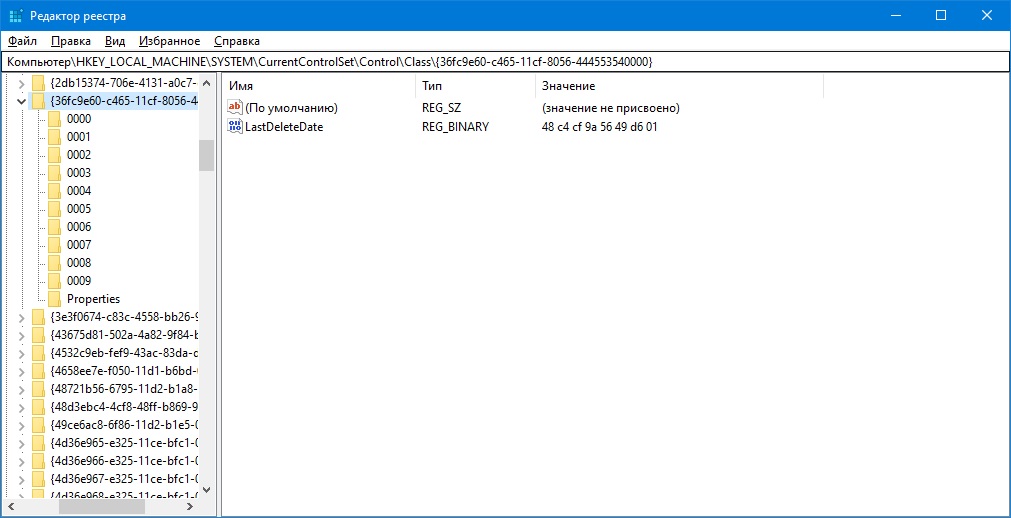Screen dimensions: 1011x518
Task: Select the folder icon of key 0005
Action: point(54,209)
